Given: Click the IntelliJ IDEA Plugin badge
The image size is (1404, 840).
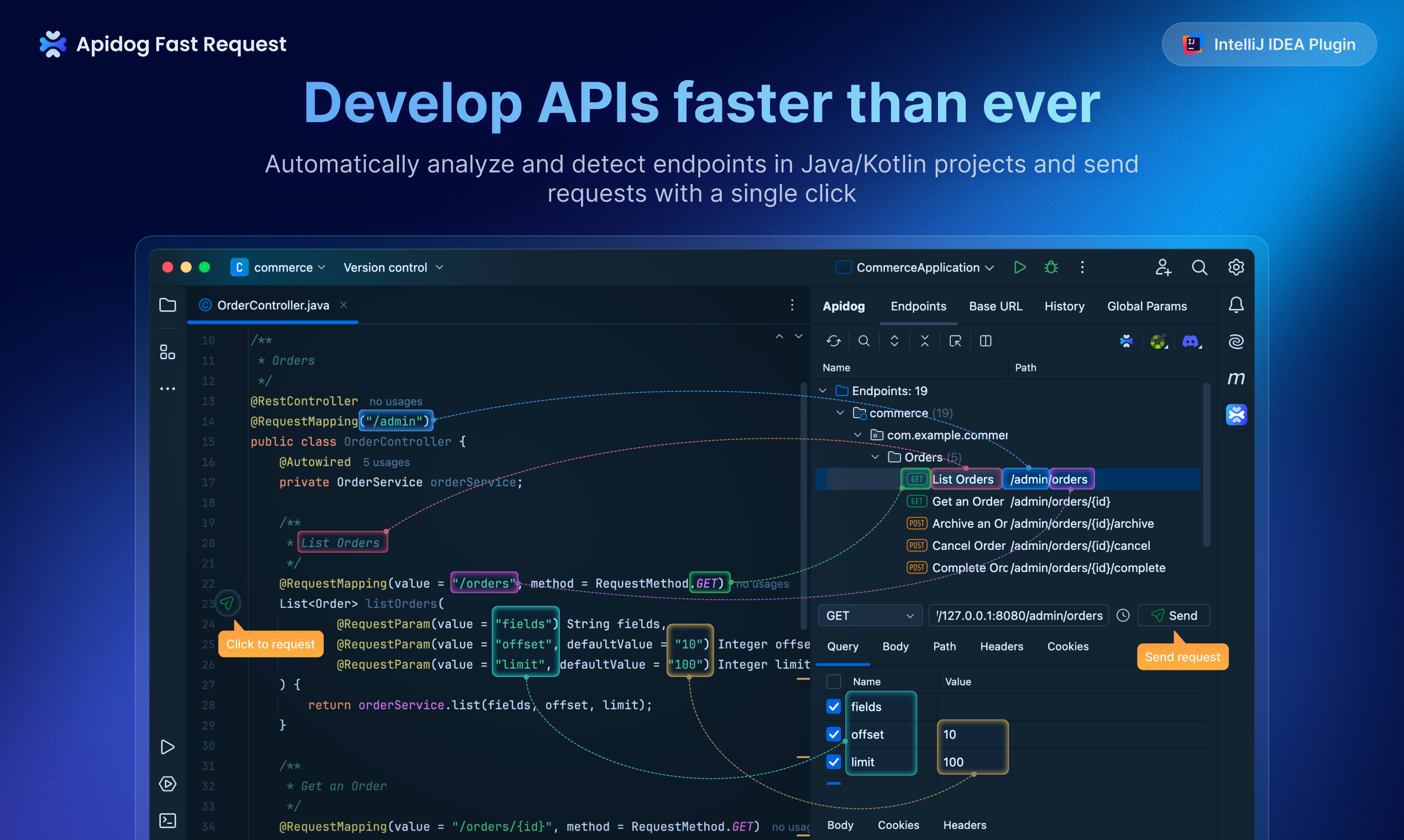Looking at the screenshot, I should [x=1269, y=44].
